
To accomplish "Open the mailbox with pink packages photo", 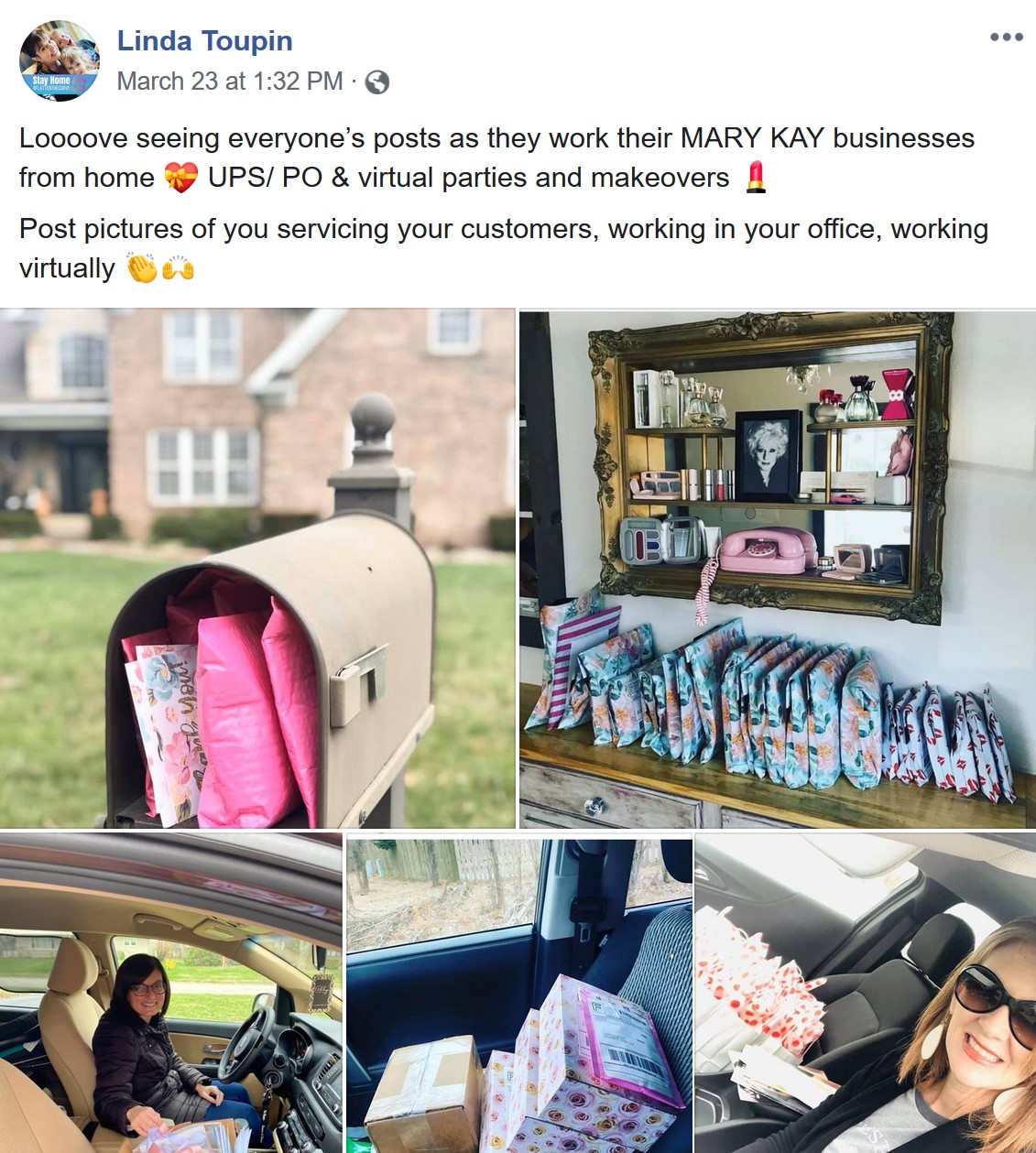I will (x=257, y=569).
